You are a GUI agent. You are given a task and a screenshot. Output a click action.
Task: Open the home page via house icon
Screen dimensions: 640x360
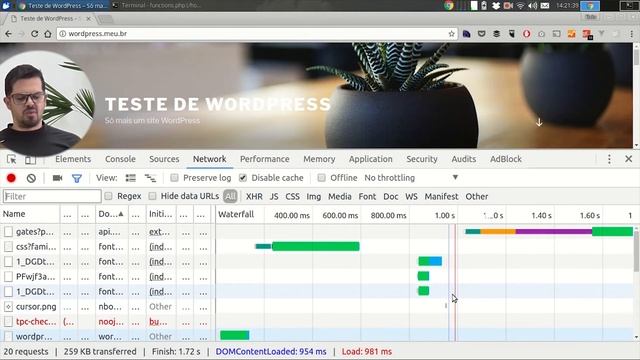click(48, 34)
